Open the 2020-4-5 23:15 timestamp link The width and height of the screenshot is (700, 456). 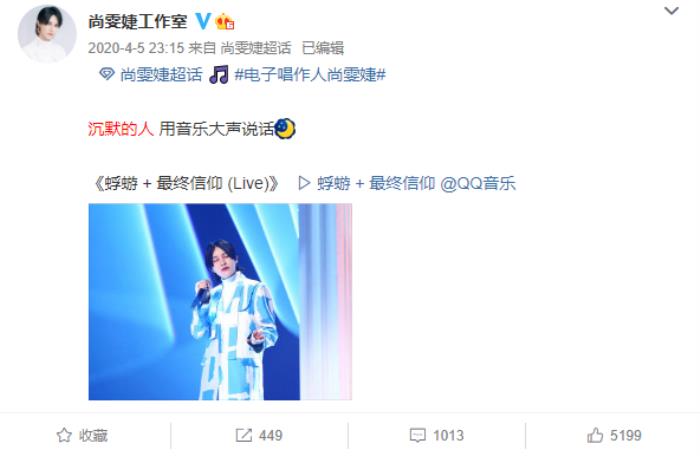(136, 48)
